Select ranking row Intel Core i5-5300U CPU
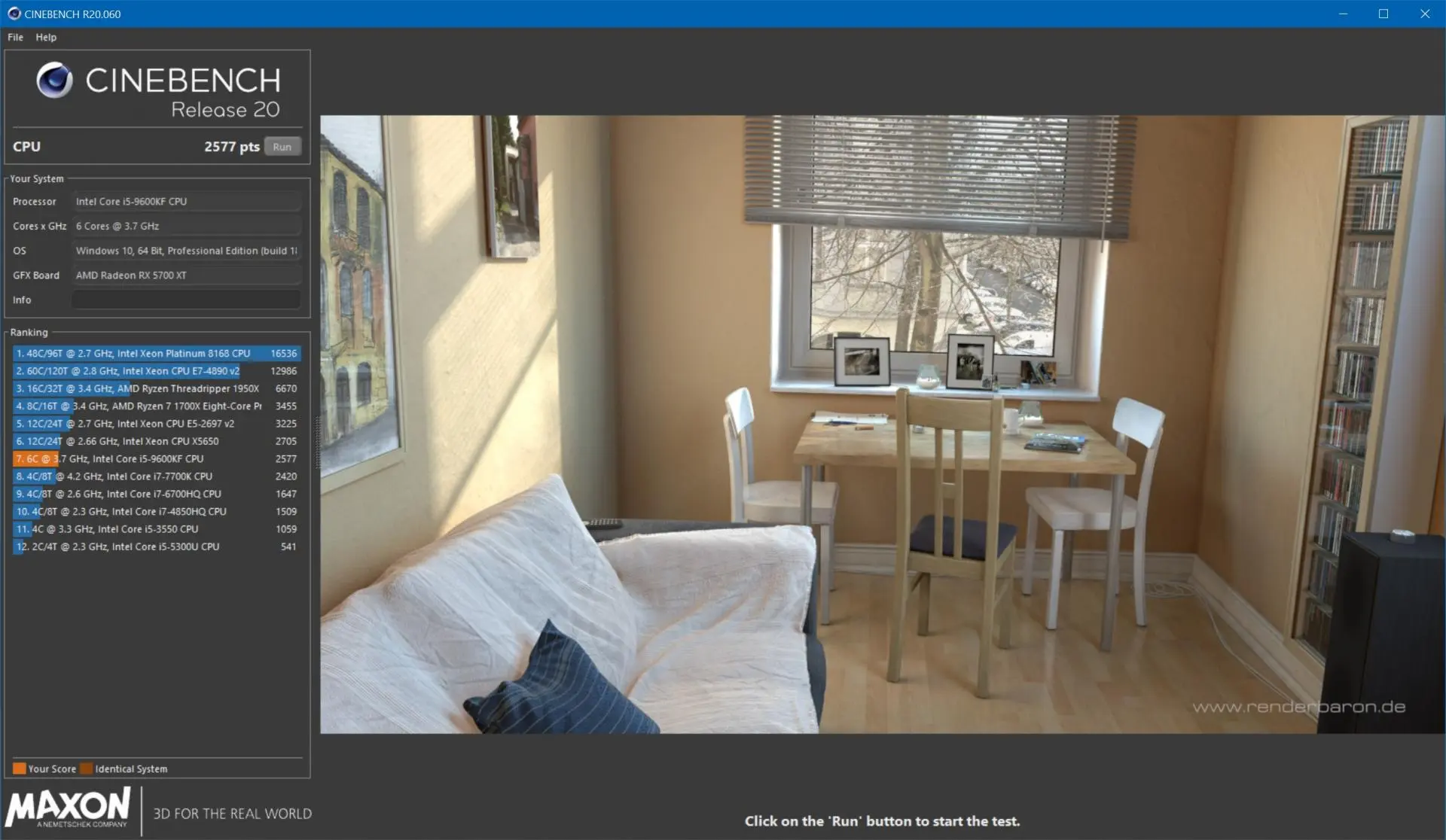The image size is (1446, 840). 157,546
